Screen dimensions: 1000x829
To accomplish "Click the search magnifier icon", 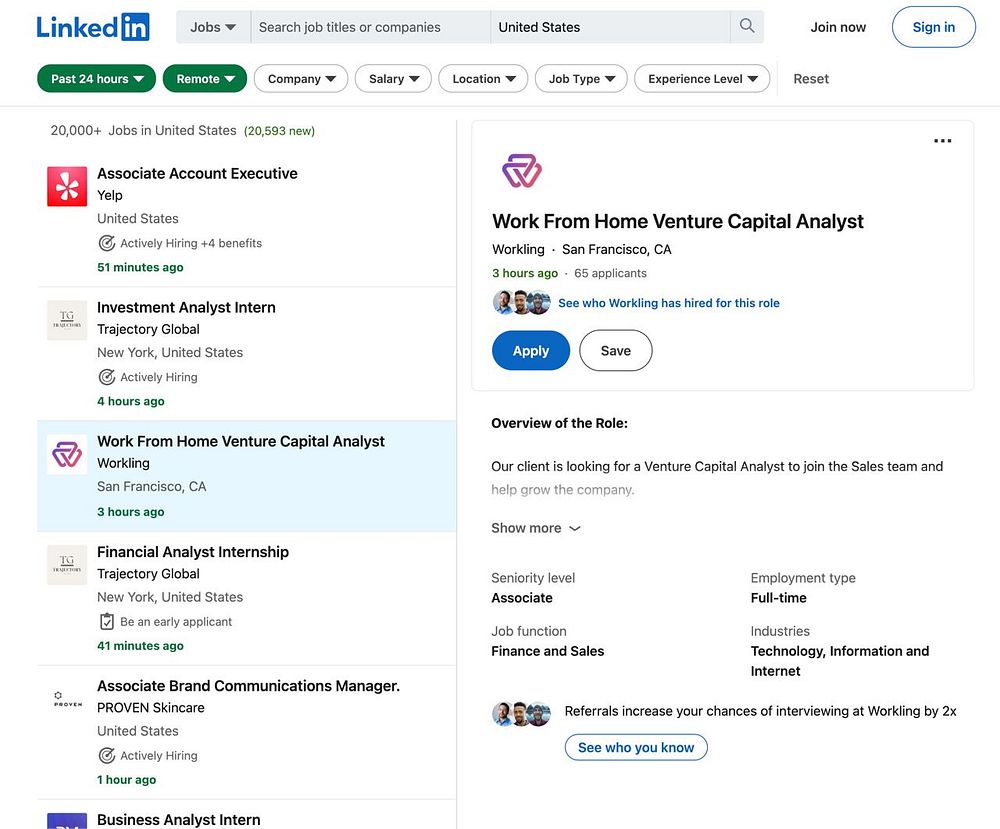I will pyautogui.click(x=747, y=27).
